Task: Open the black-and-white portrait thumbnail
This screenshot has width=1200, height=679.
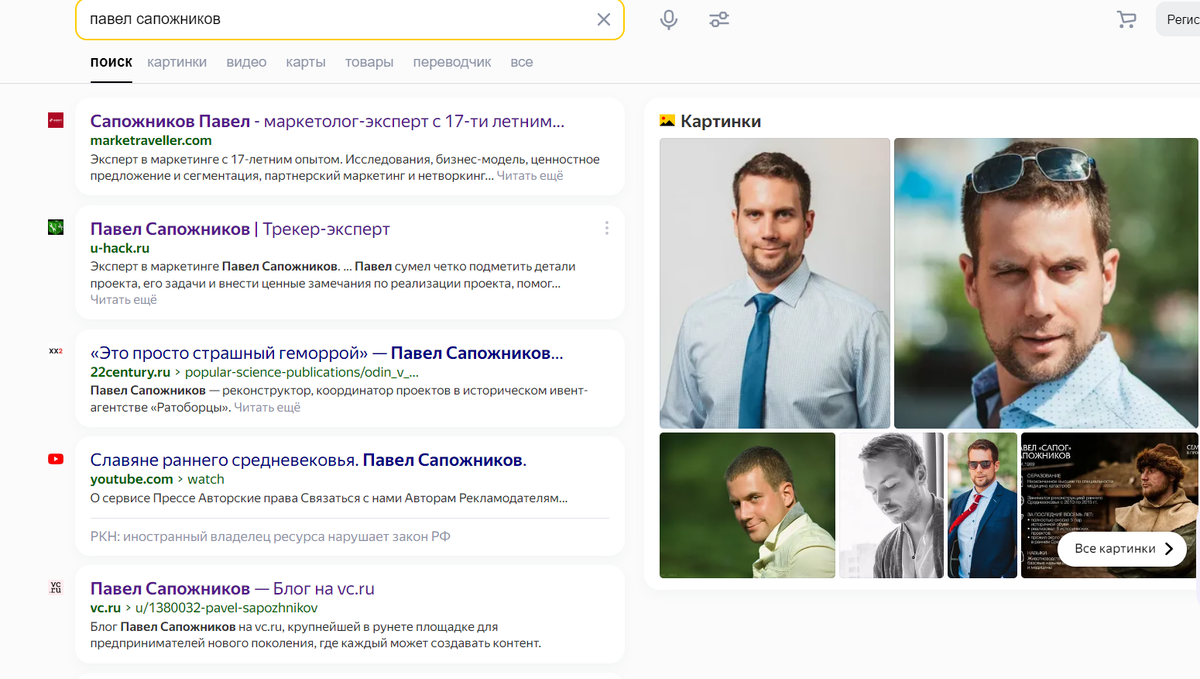Action: tap(891, 505)
